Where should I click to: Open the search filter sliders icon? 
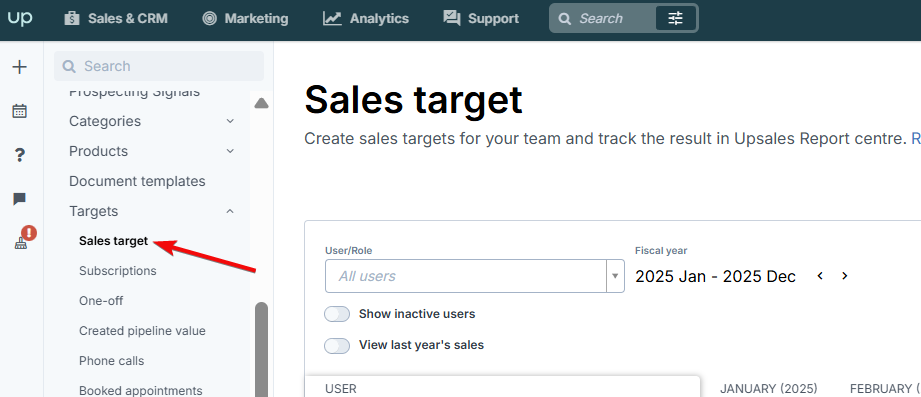point(675,19)
